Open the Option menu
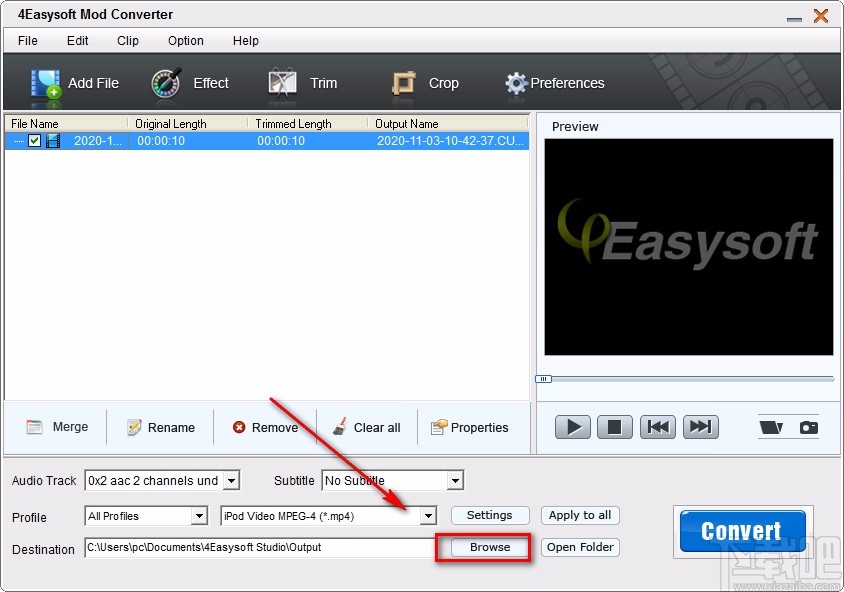The height and width of the screenshot is (592, 844). tap(185, 41)
